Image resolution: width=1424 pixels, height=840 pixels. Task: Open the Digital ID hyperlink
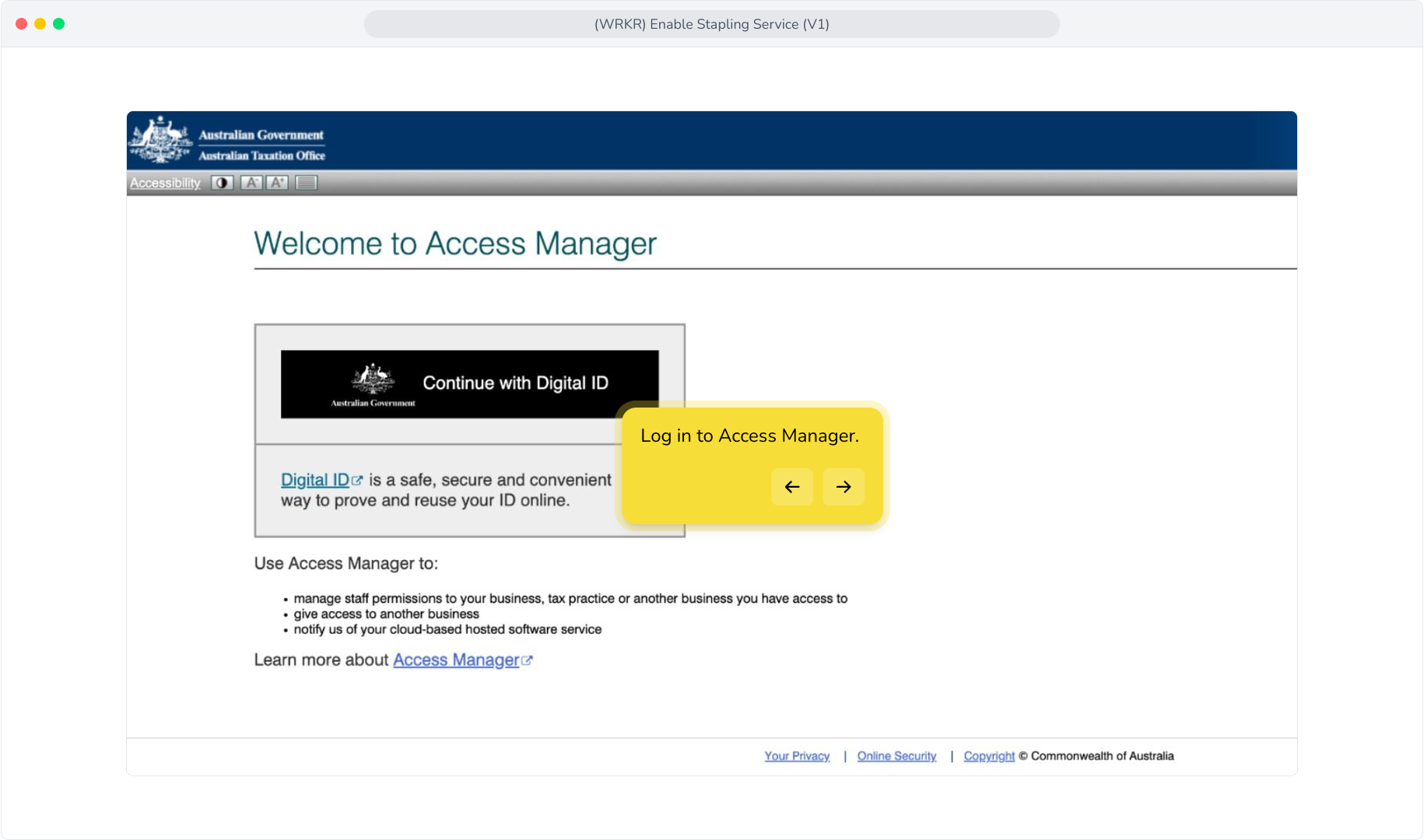click(x=315, y=480)
